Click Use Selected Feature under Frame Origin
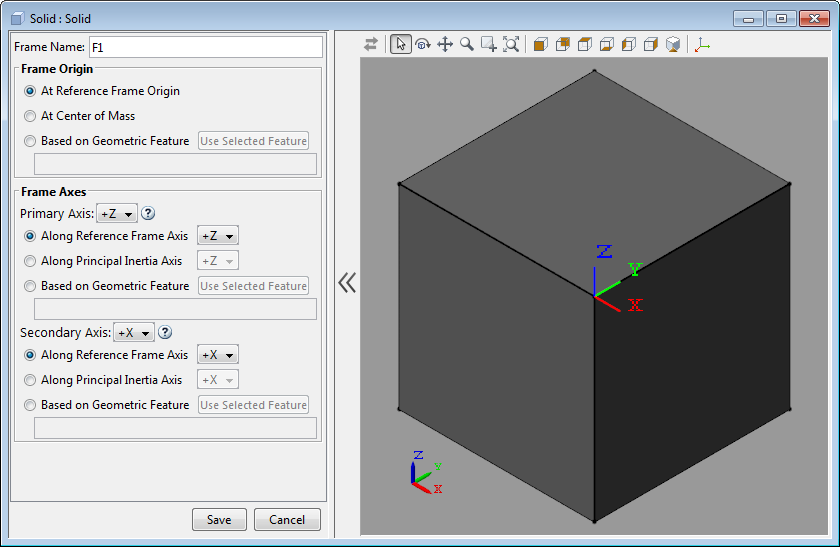The image size is (840, 547). (x=253, y=141)
